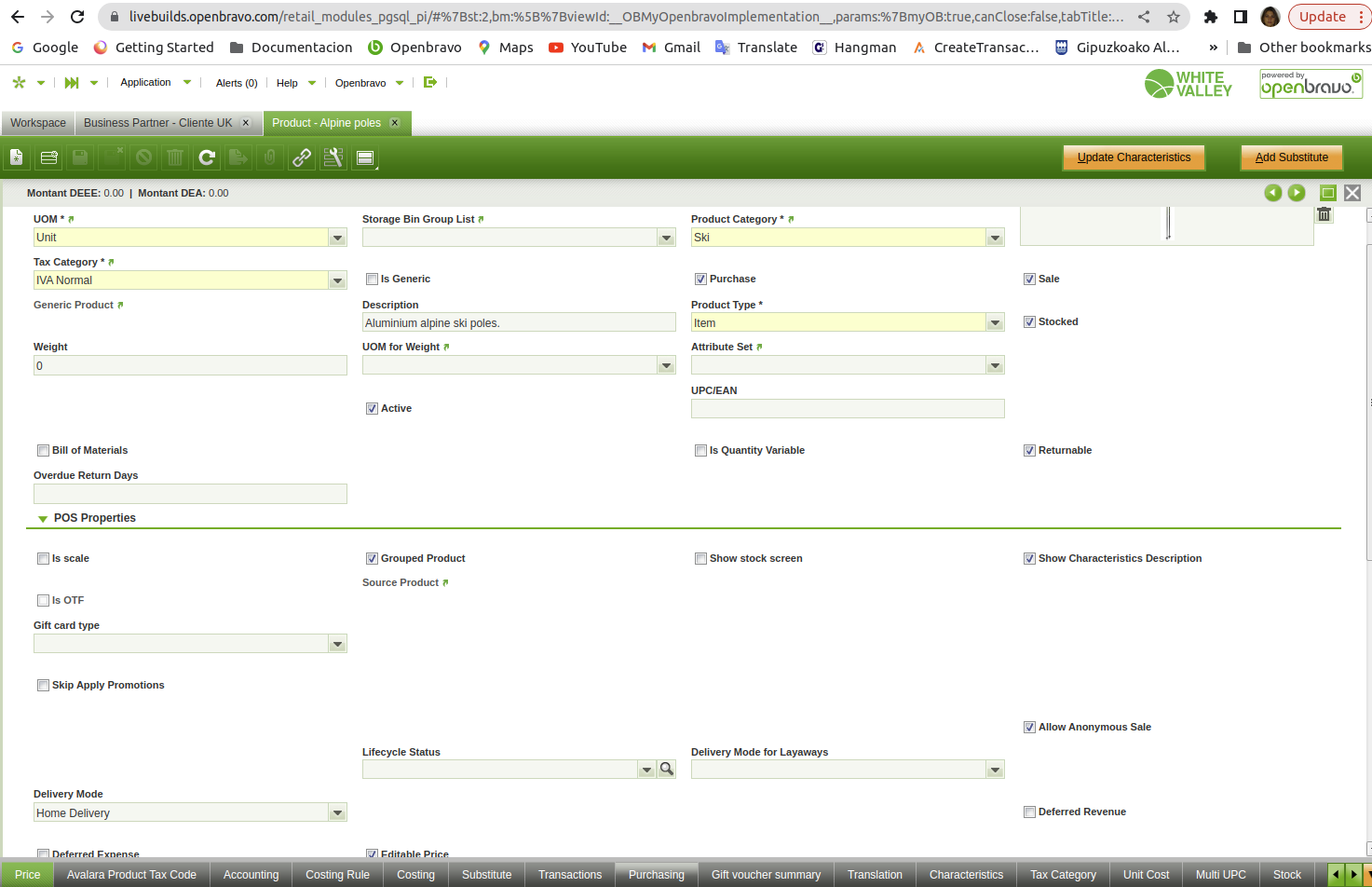Click the Lifecycle Status magnifier icon

click(667, 770)
